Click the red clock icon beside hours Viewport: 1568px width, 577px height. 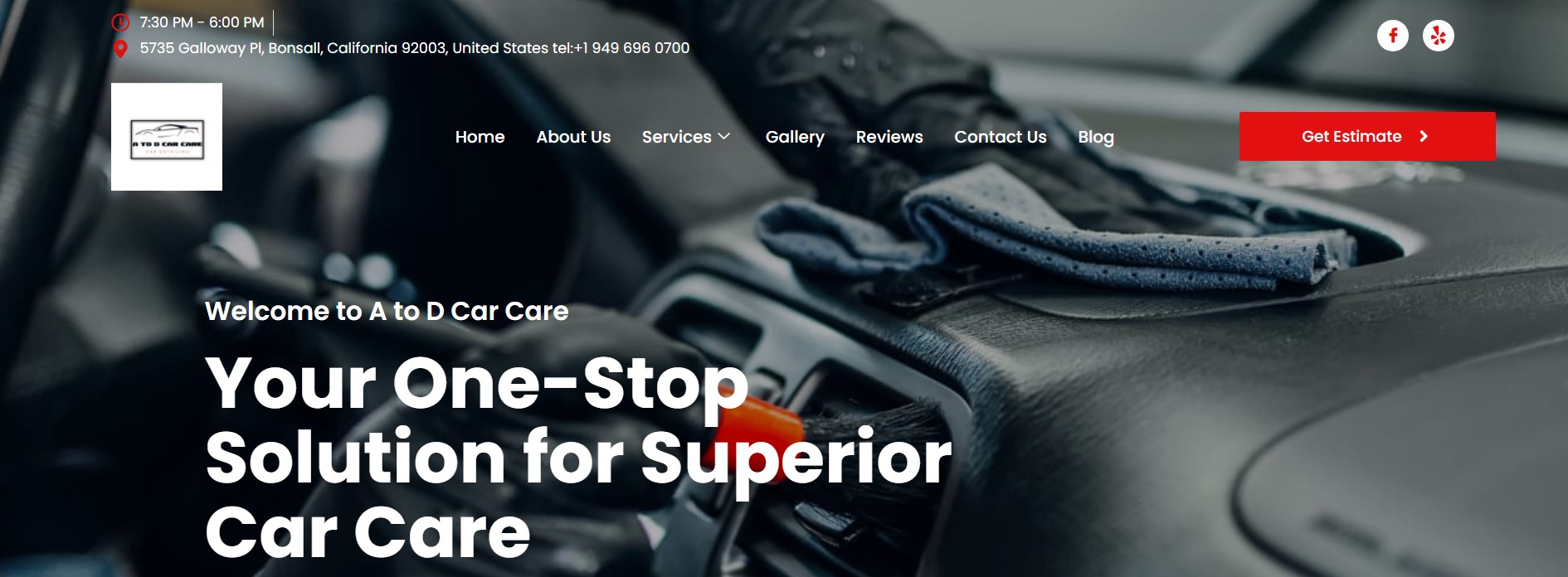tap(120, 22)
